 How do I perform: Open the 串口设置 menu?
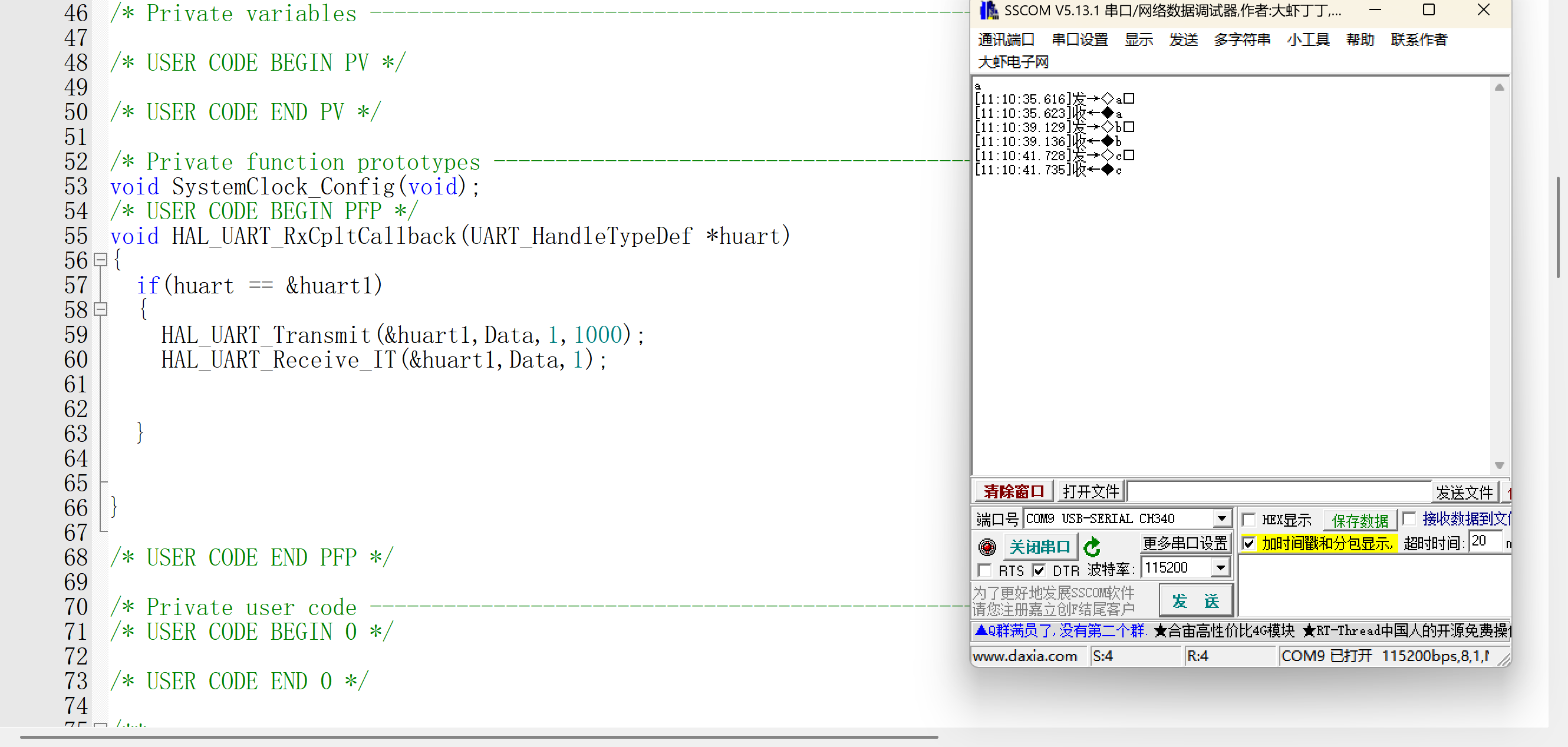pyautogui.click(x=1079, y=39)
